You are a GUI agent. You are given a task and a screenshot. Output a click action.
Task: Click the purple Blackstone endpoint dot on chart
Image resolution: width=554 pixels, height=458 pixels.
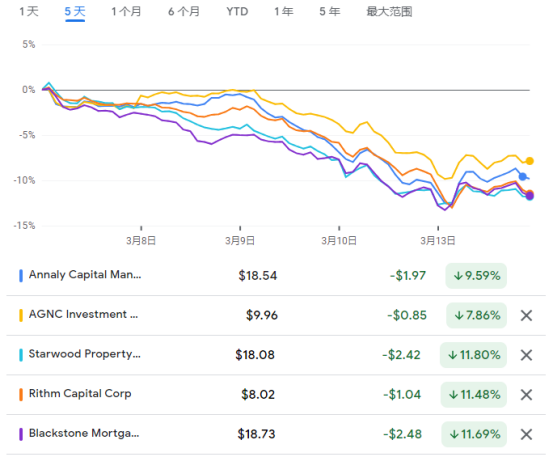pyautogui.click(x=529, y=196)
